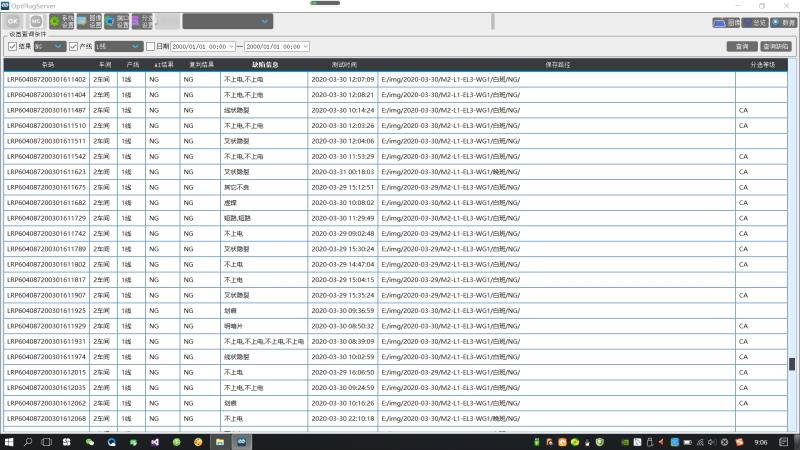800x450 pixels.
Task: Sort by the 条码 barcode column header
Action: point(48,65)
